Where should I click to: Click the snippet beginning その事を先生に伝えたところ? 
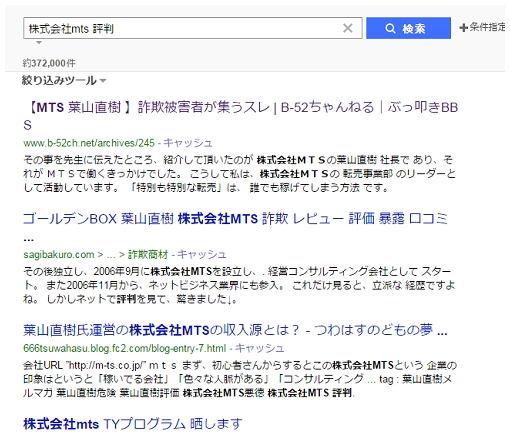[239, 174]
